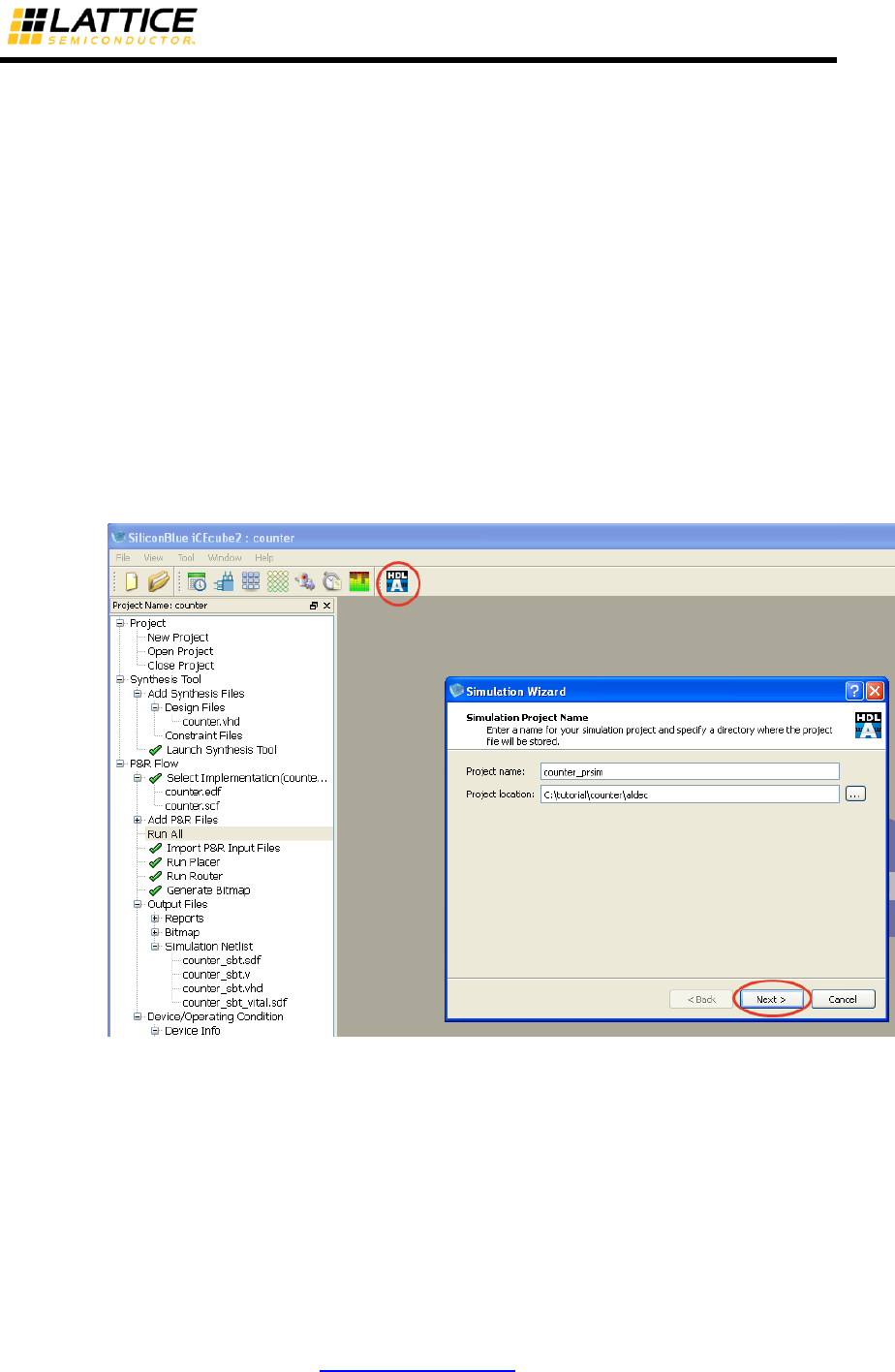Select counter_sbt.vhd netlist file
Screen dimensions: 895x1372
point(223,988)
